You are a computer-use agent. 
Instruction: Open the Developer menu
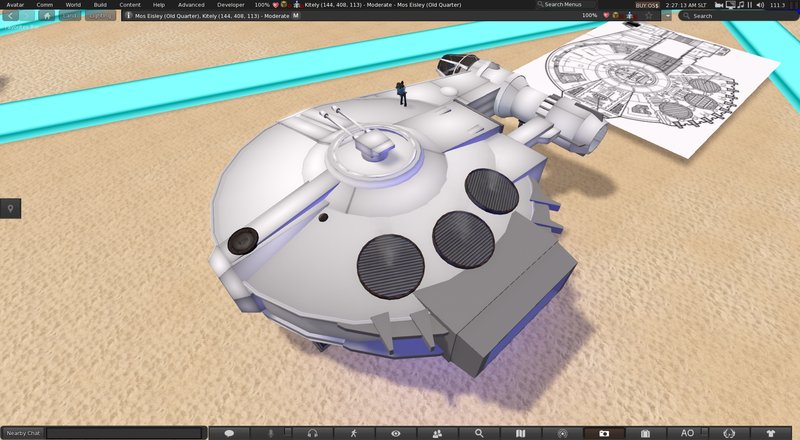click(231, 5)
